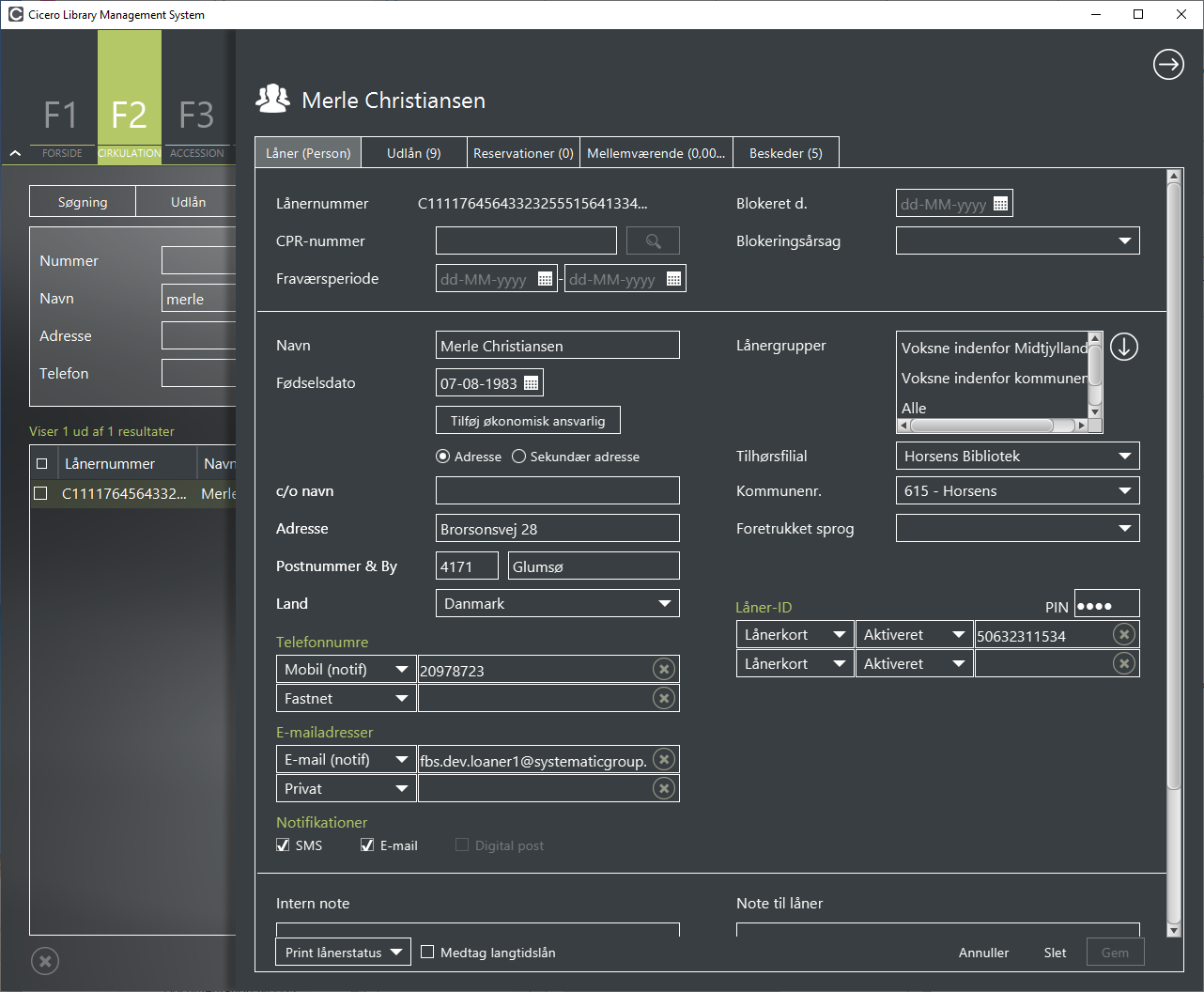This screenshot has width=1204, height=992.
Task: Click the Lånerkort type dropdown for 50632311534
Action: click(795, 634)
